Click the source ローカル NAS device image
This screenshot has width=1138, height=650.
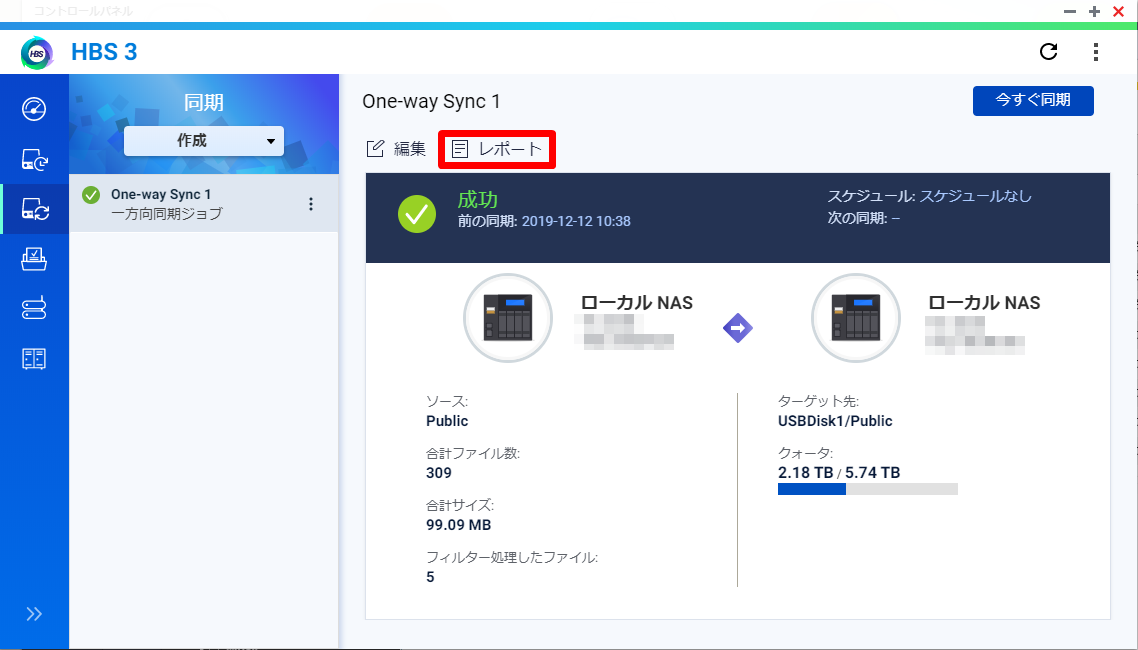tap(508, 318)
